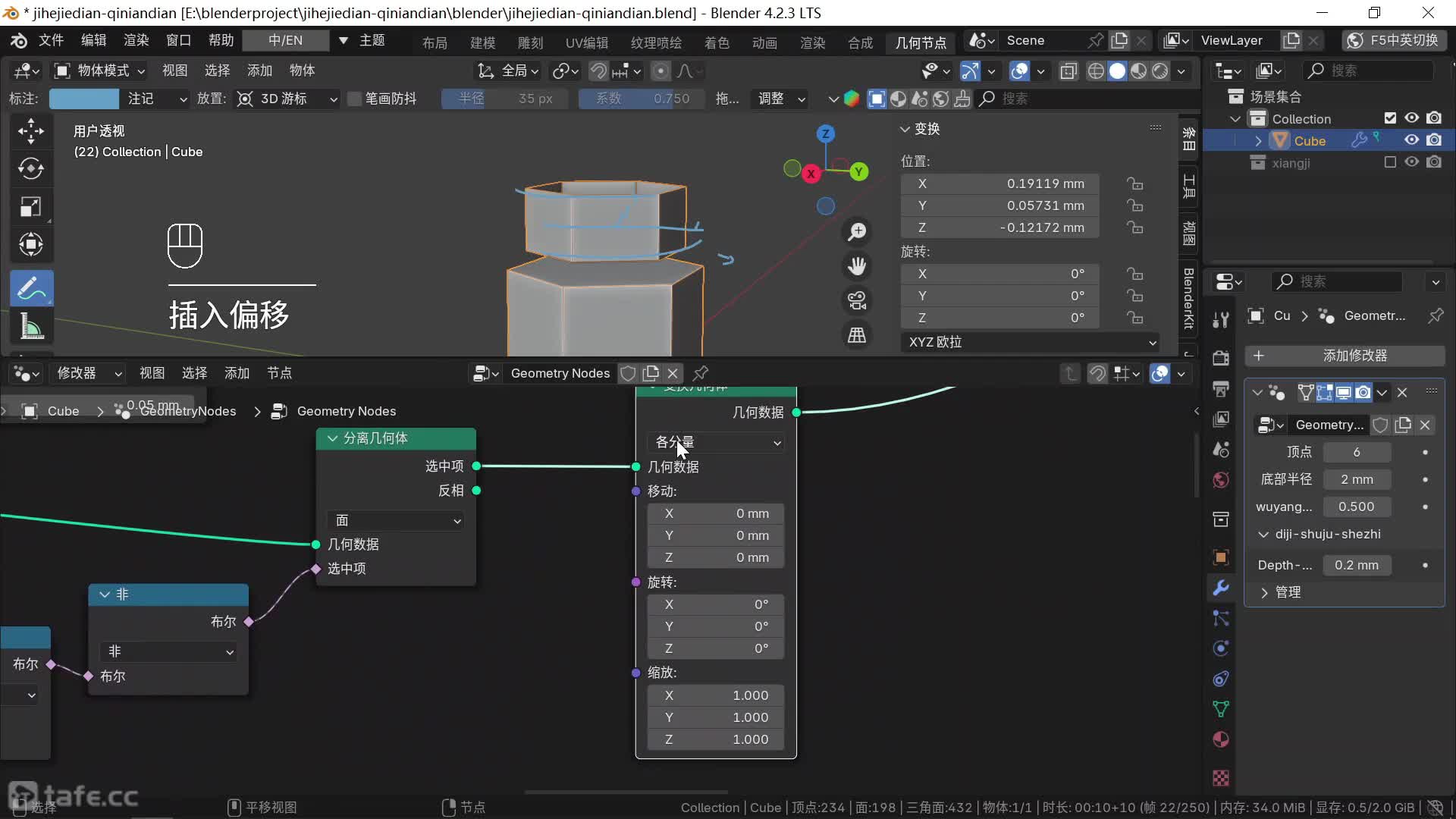1456x819 pixels.
Task: Click the pan view hand icon
Action: [857, 266]
